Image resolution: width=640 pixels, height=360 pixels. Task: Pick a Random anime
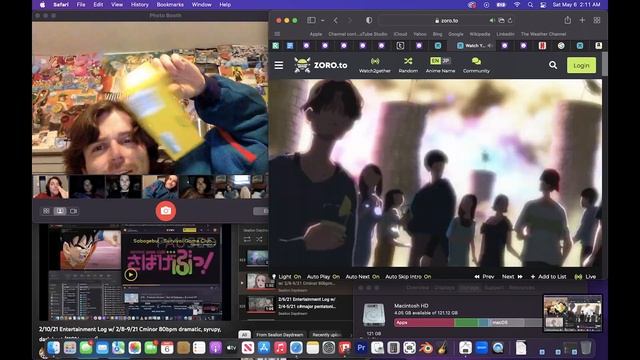(x=408, y=65)
